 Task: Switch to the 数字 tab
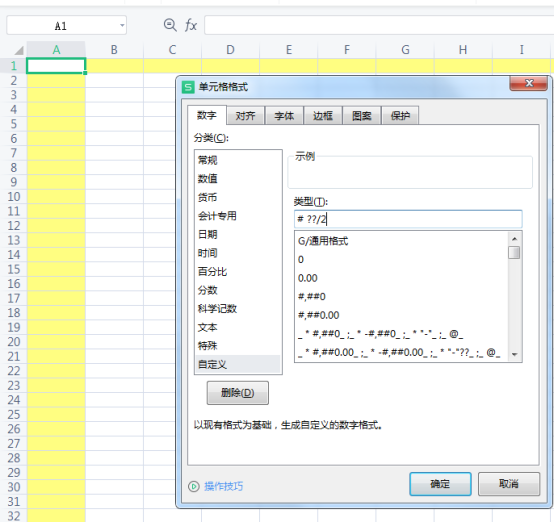tap(207, 115)
